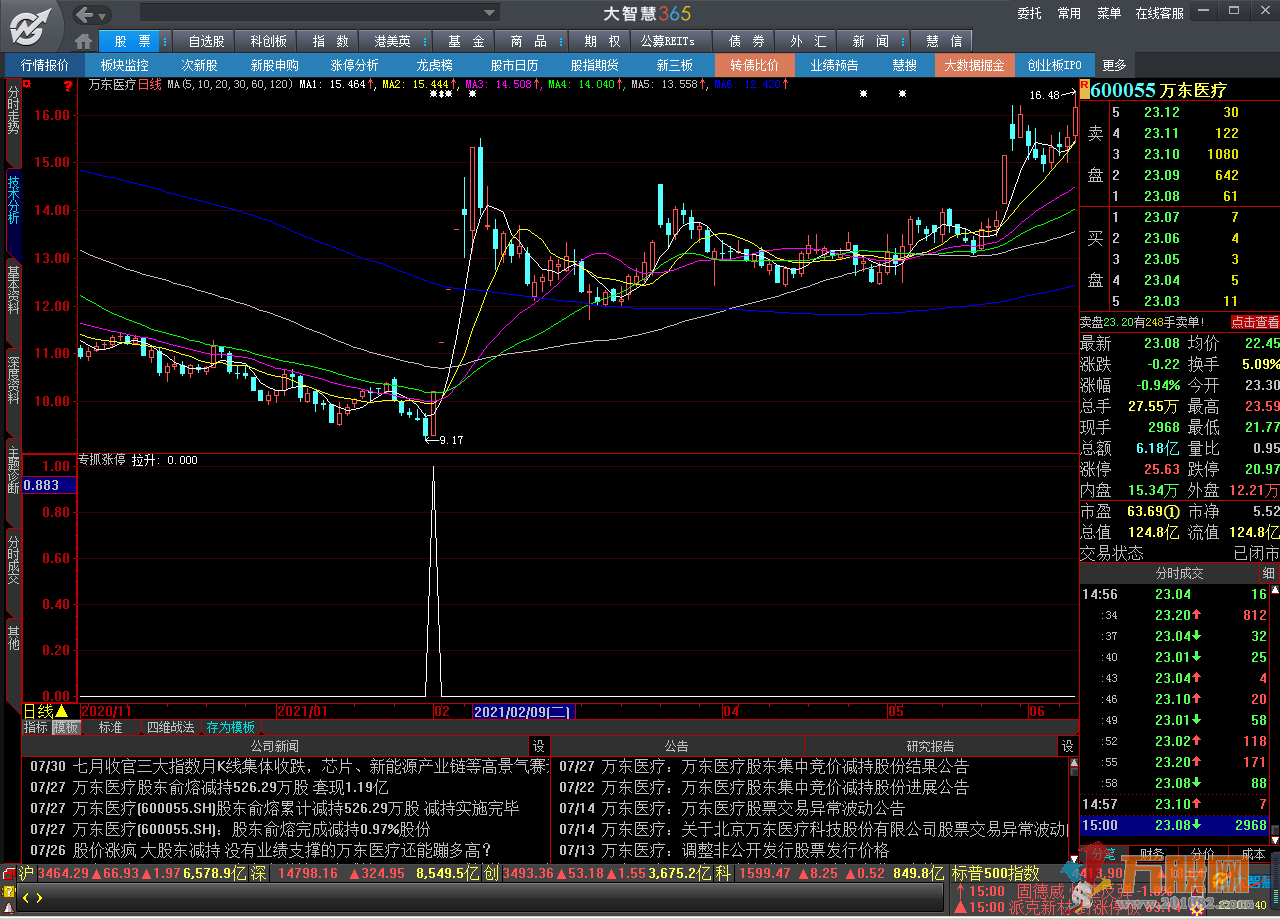The image size is (1280, 920).
Task: Select 行情报价 sub-tab
Action: [x=45, y=65]
